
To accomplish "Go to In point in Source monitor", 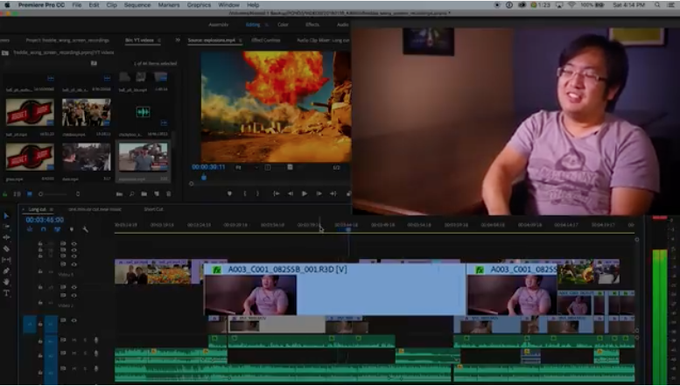I will [276, 193].
